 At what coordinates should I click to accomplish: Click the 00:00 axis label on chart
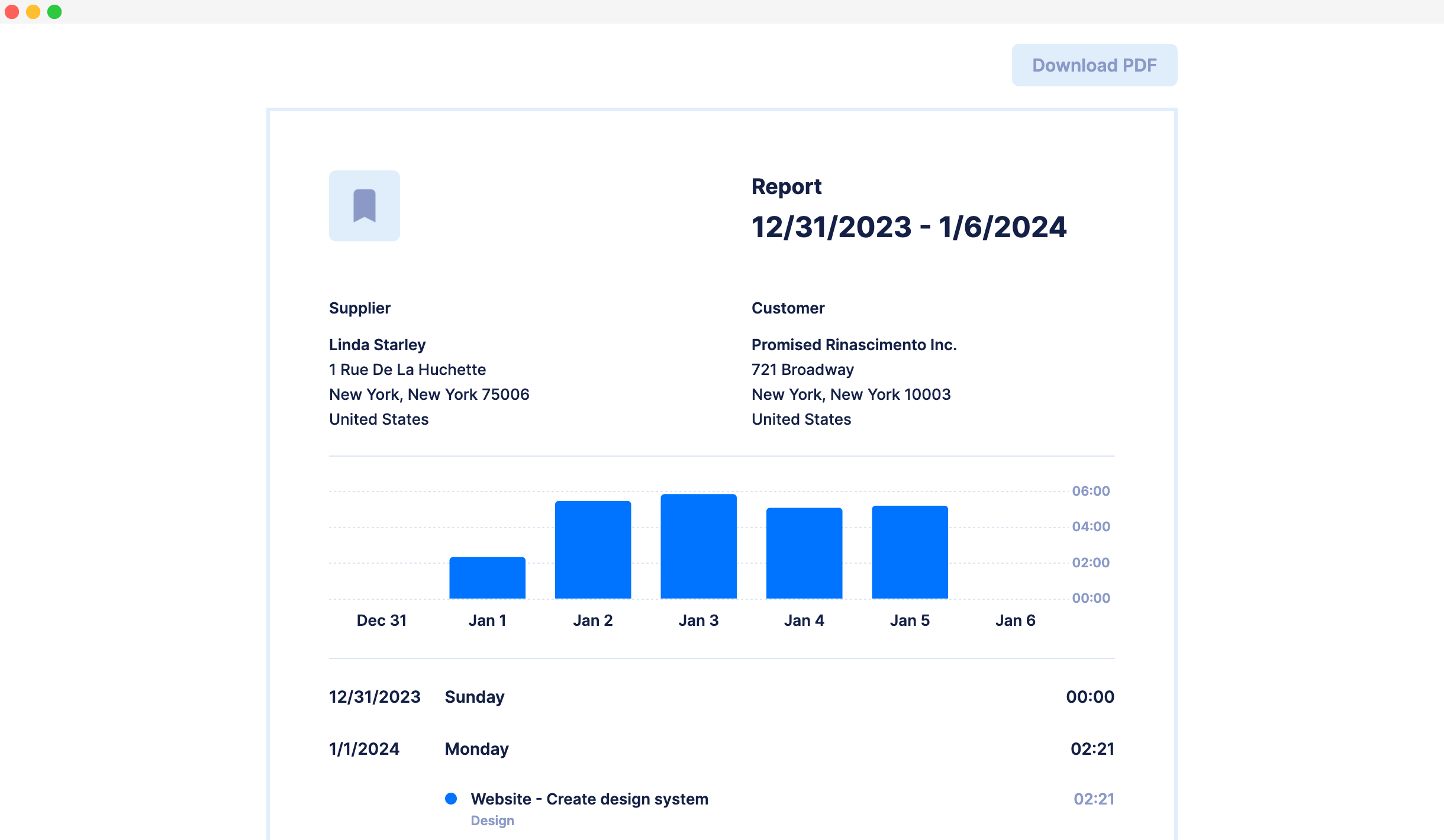click(x=1091, y=598)
